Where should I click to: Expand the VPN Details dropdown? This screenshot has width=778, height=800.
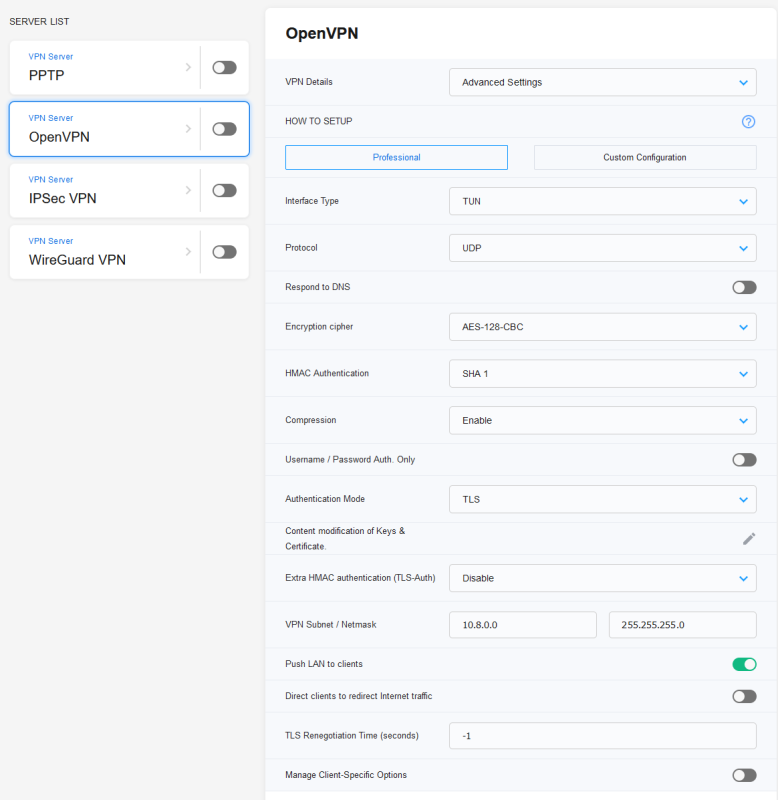tap(603, 82)
